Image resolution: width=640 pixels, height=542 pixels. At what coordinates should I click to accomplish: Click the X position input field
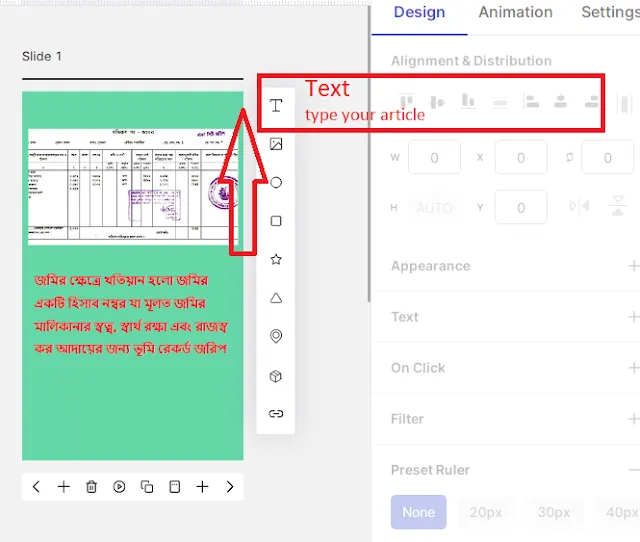(x=520, y=158)
